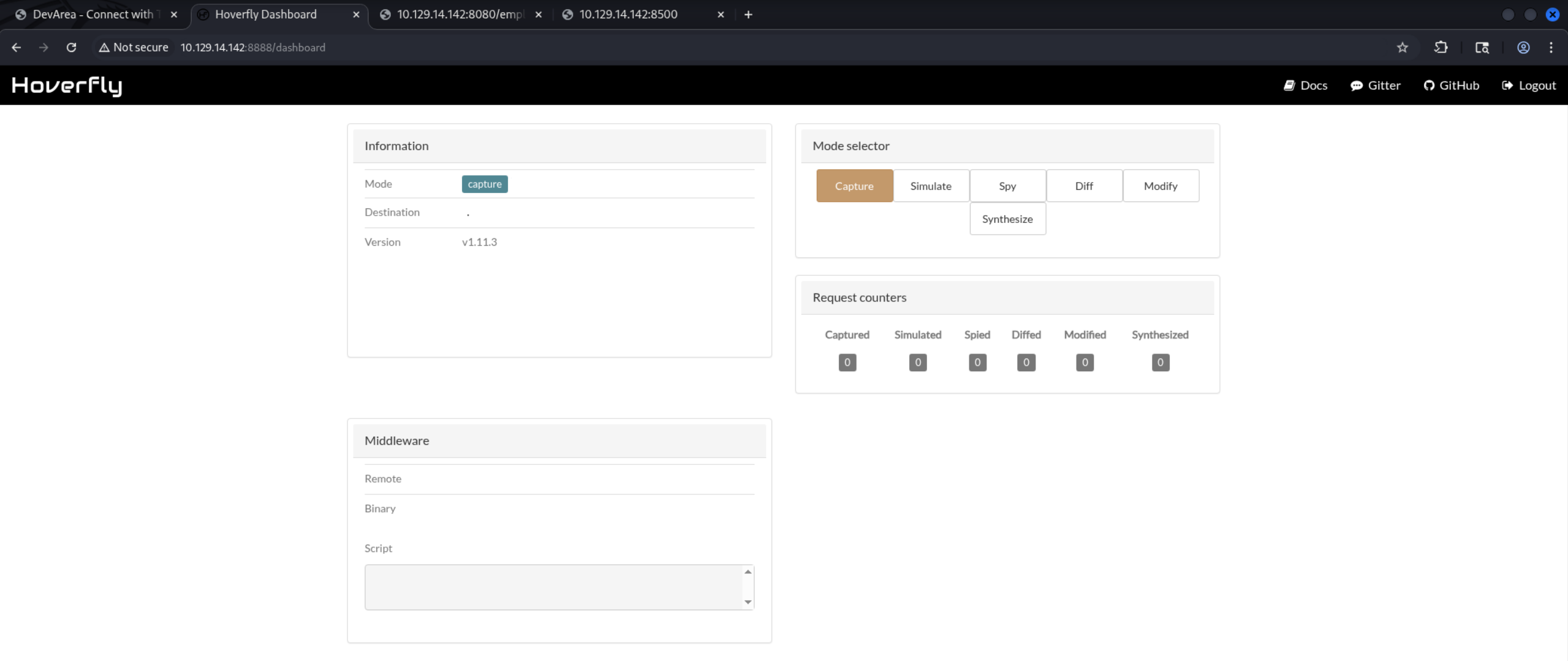Open the browser profile icon

(1523, 47)
